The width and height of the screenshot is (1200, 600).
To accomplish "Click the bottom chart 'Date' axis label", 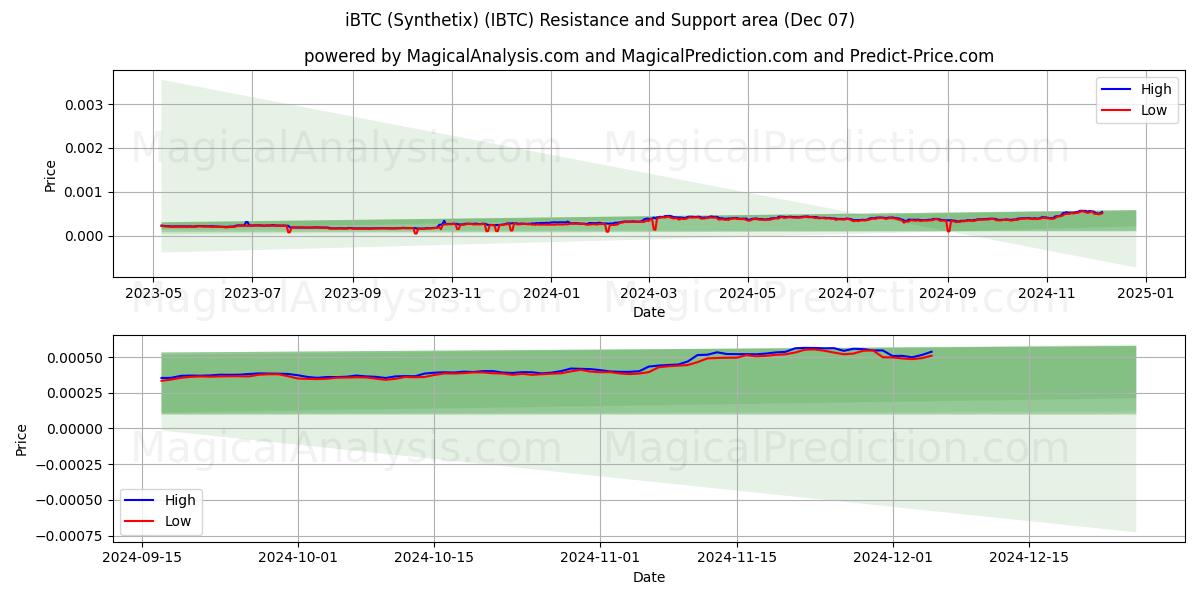I will (x=649, y=577).
